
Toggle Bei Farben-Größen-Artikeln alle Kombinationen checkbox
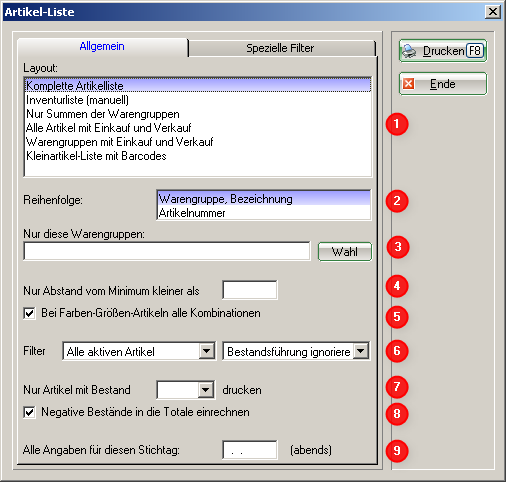[x=30, y=313]
